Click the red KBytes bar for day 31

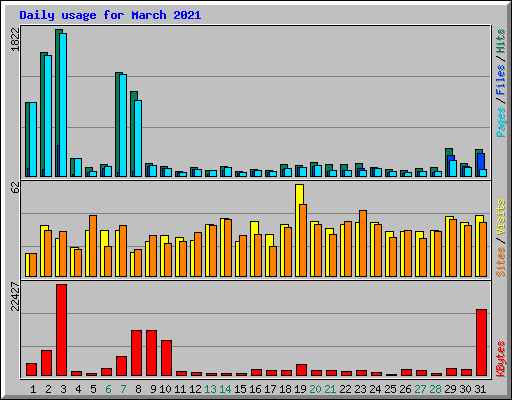tap(482, 343)
